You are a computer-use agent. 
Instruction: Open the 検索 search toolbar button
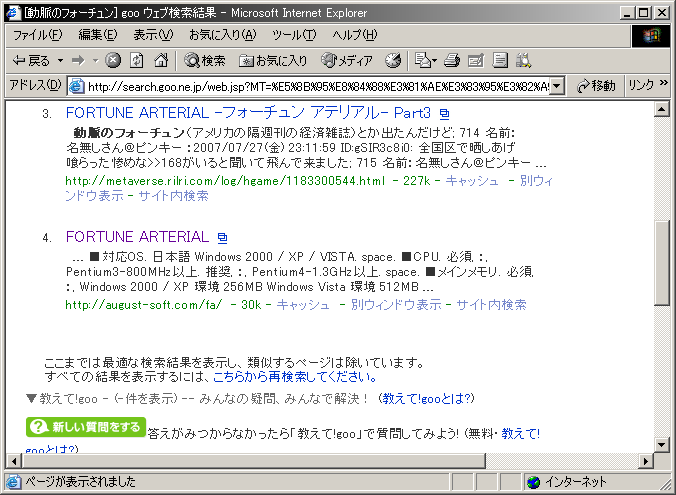[x=205, y=61]
